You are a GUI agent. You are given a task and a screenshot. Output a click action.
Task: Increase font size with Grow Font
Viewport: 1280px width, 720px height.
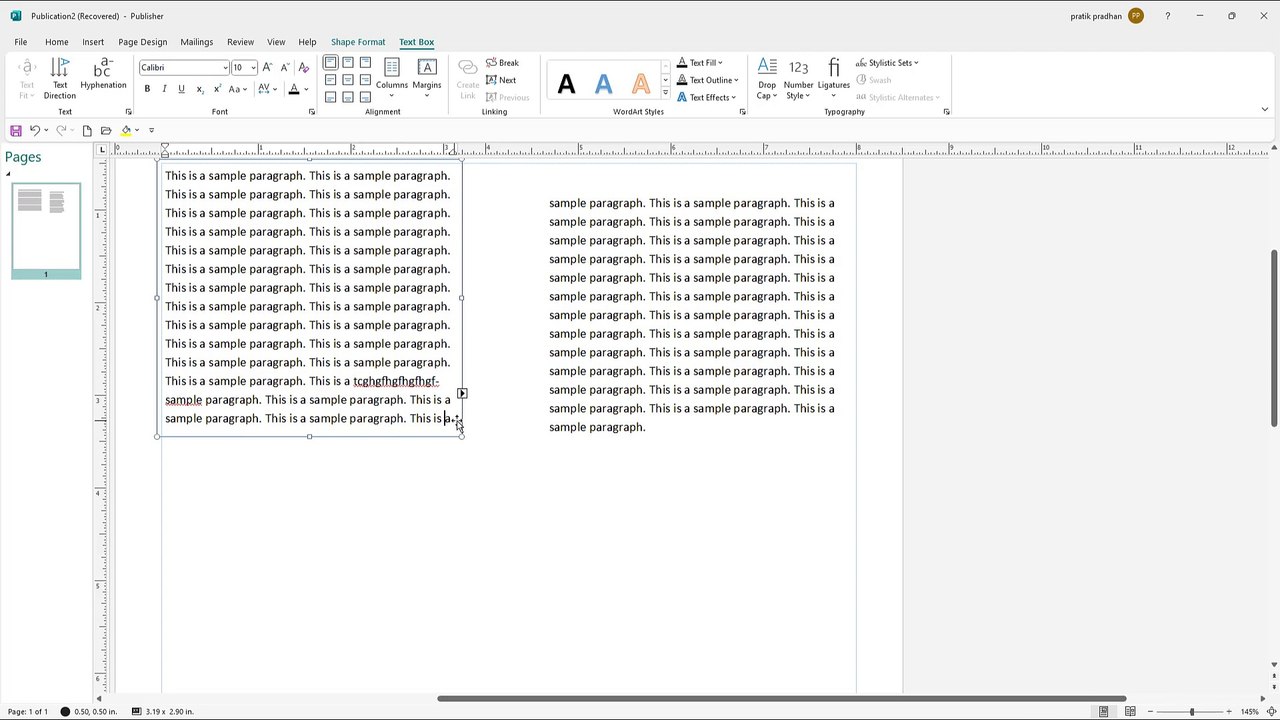click(x=267, y=67)
